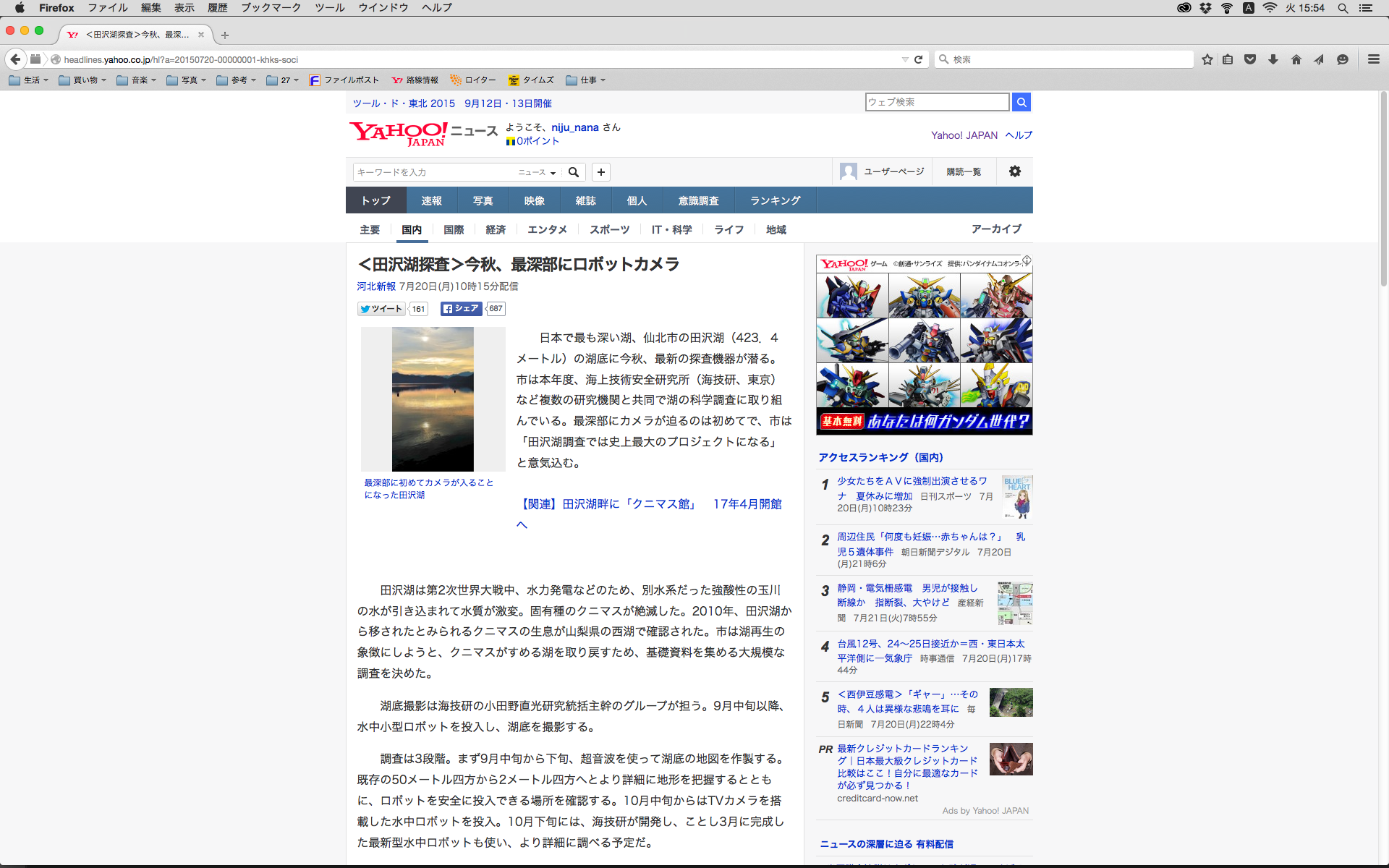The height and width of the screenshot is (868, 1389).
Task: Click the plus button beside keyword search
Action: (x=600, y=172)
